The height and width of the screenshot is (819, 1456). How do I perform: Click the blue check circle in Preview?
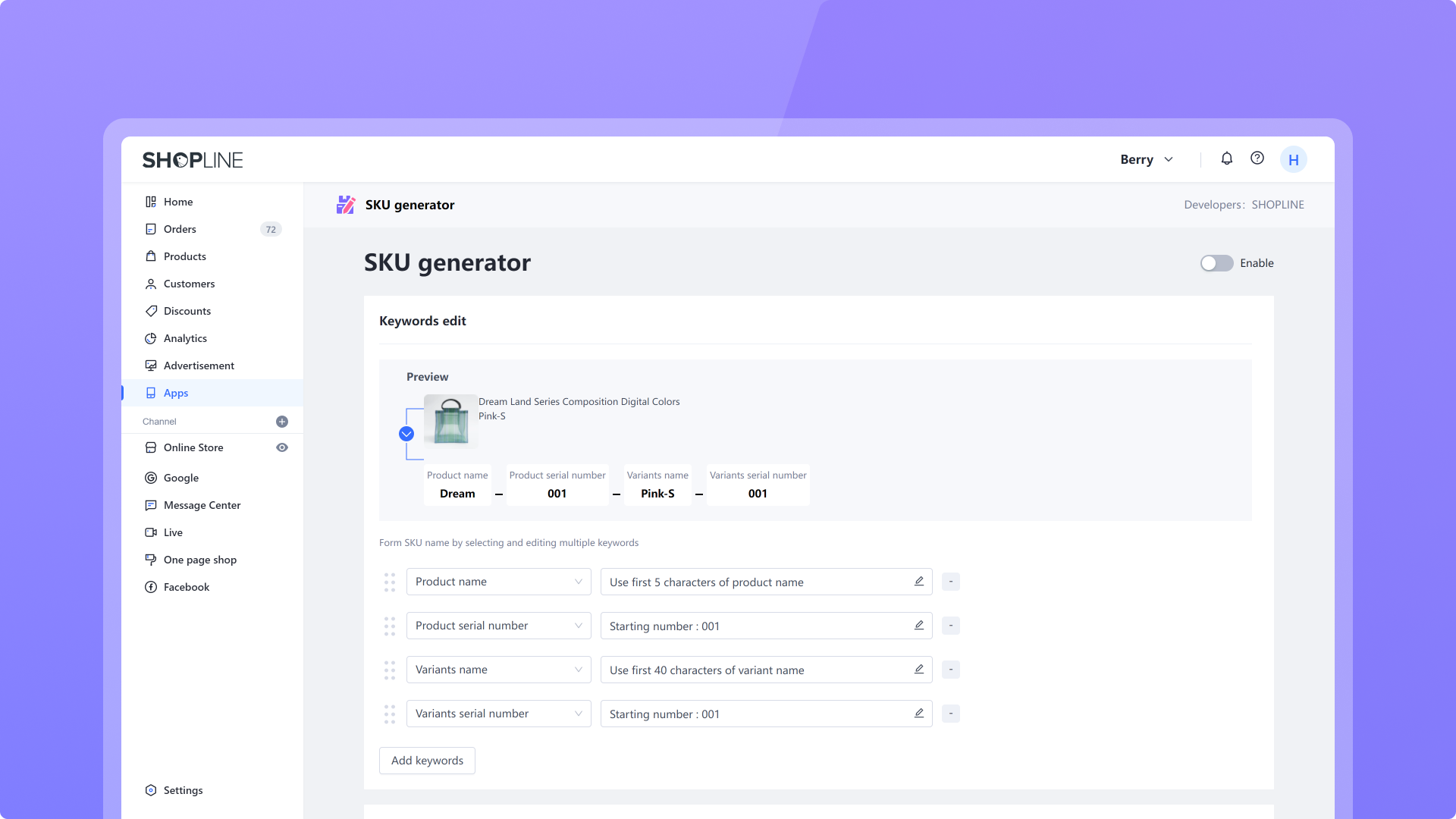tap(406, 434)
